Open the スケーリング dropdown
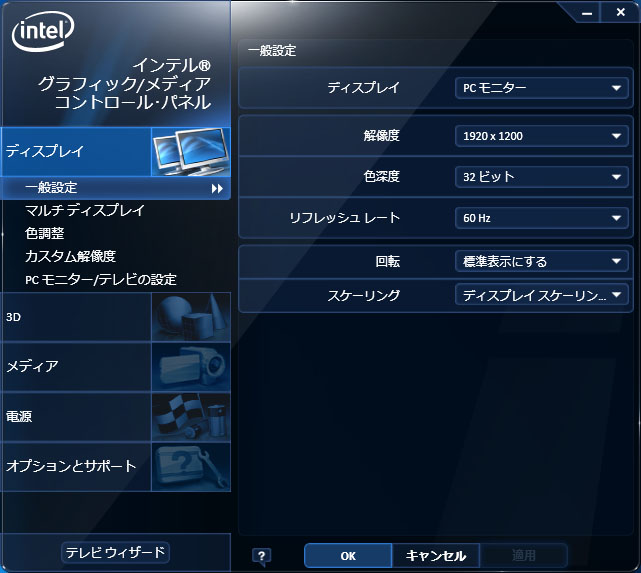 [x=541, y=295]
